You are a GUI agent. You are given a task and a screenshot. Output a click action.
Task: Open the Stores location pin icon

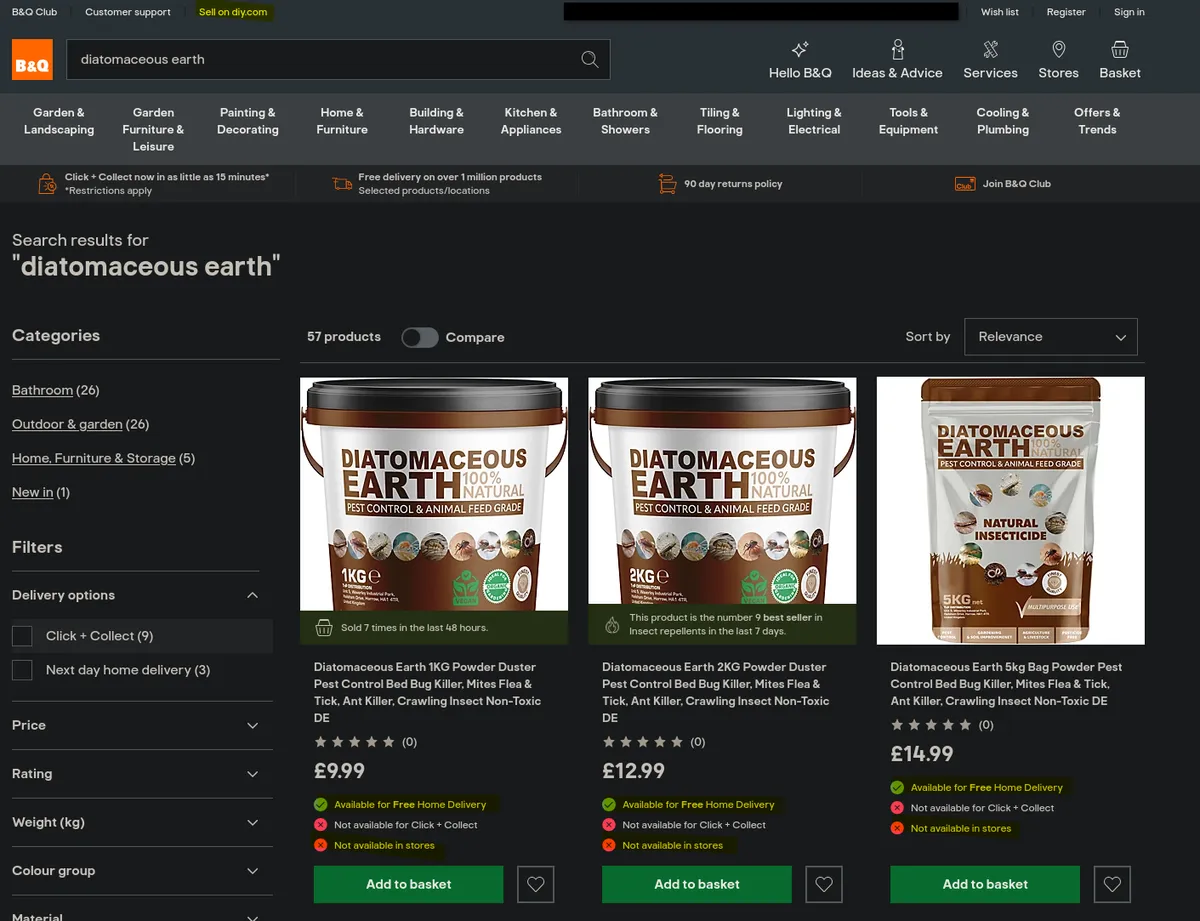1058,49
